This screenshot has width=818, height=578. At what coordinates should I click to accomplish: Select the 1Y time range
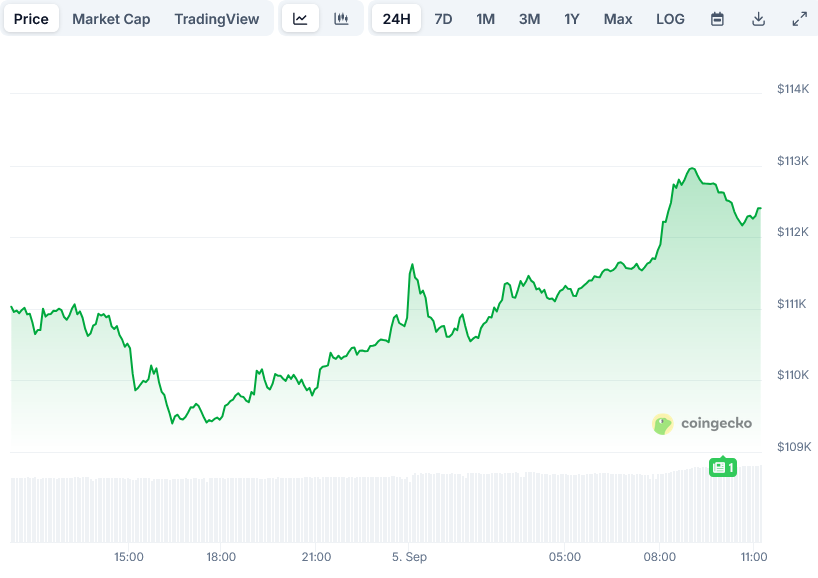[x=572, y=19]
